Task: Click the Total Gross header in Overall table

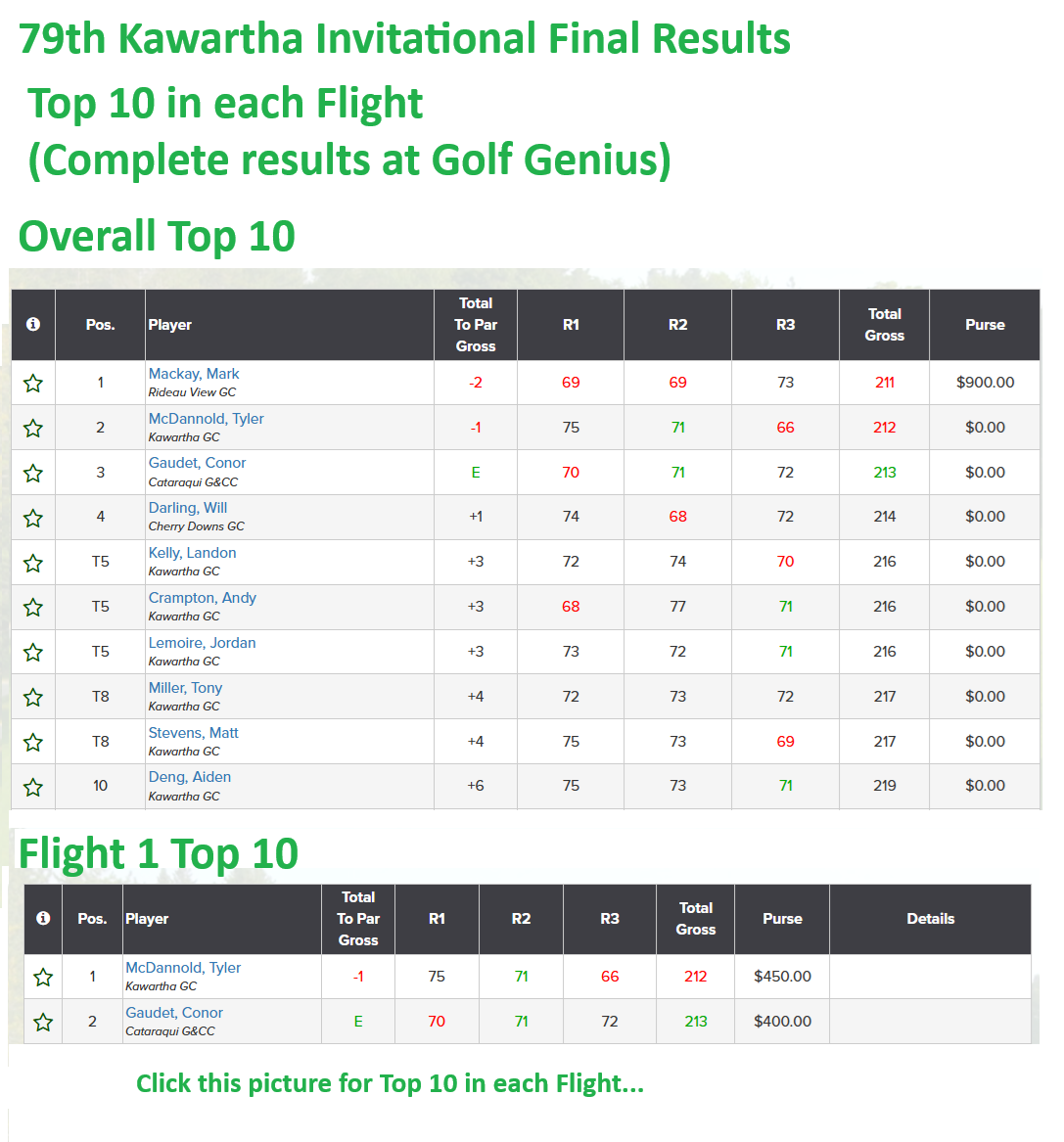Action: (884, 325)
